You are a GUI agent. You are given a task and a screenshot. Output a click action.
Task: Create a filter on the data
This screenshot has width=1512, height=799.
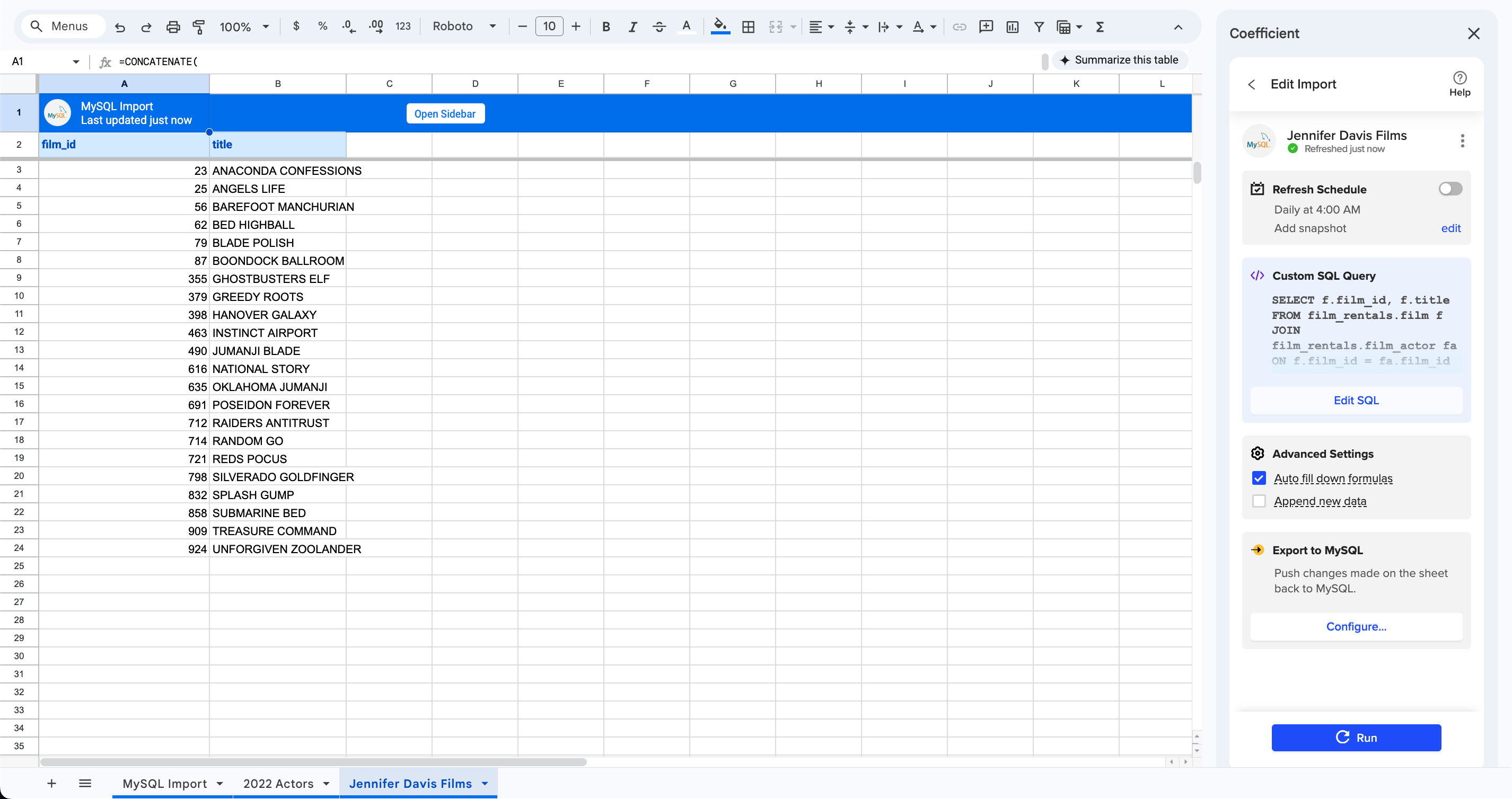click(1039, 26)
